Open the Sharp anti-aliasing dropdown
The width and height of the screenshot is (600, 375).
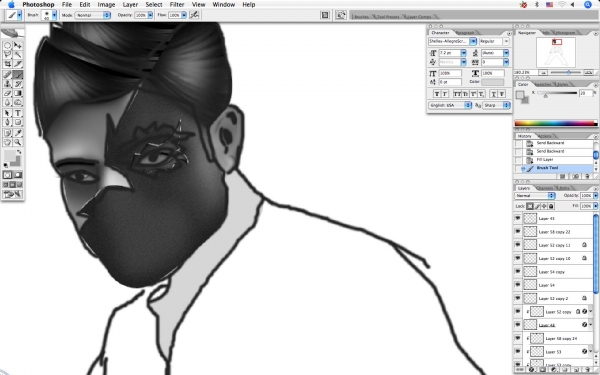click(x=496, y=105)
